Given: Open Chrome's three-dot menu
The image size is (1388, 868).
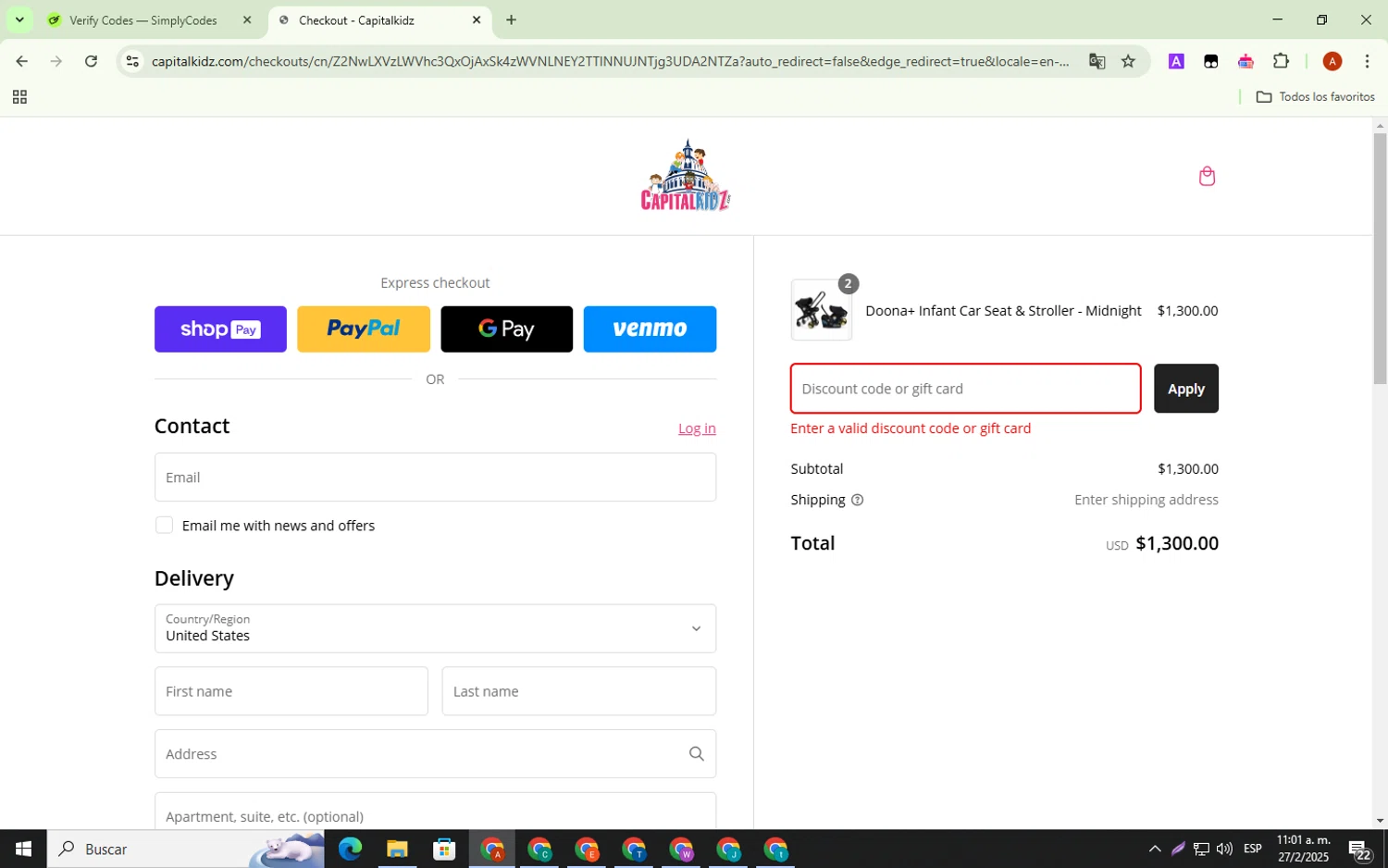Looking at the screenshot, I should click(1367, 61).
